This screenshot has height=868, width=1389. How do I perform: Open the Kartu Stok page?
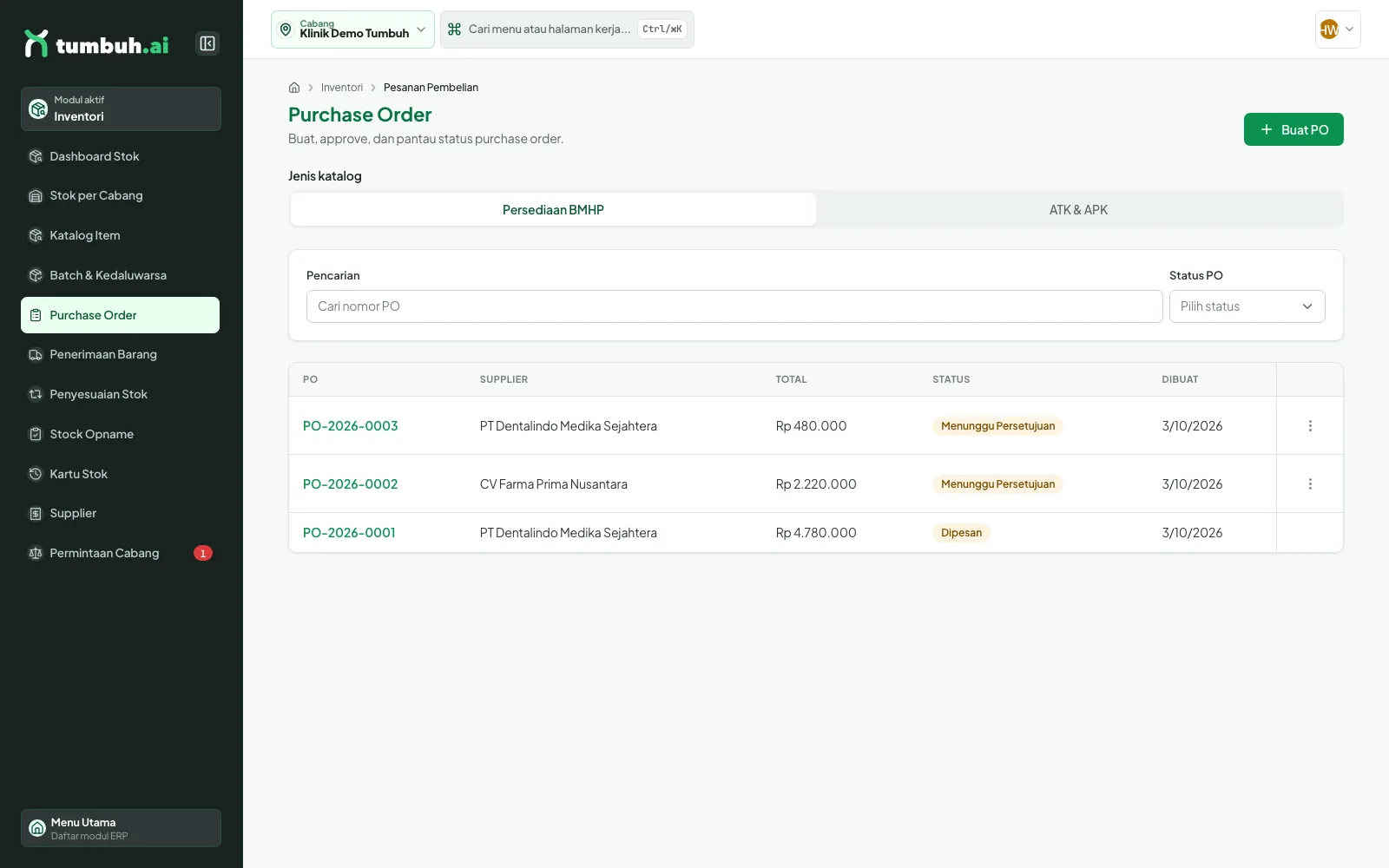point(120,474)
